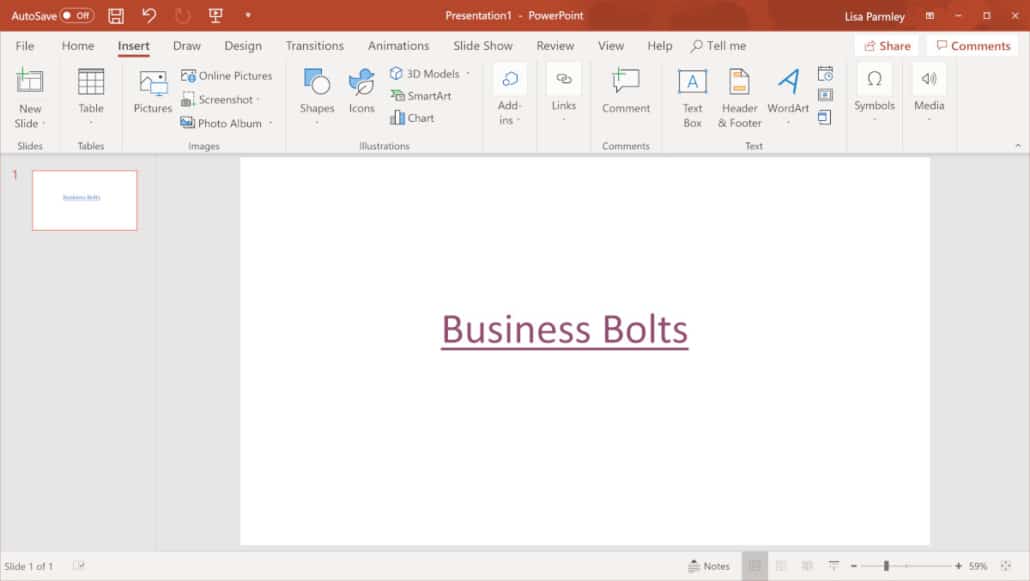The height and width of the screenshot is (581, 1030).
Task: Click the Share button
Action: point(886,45)
